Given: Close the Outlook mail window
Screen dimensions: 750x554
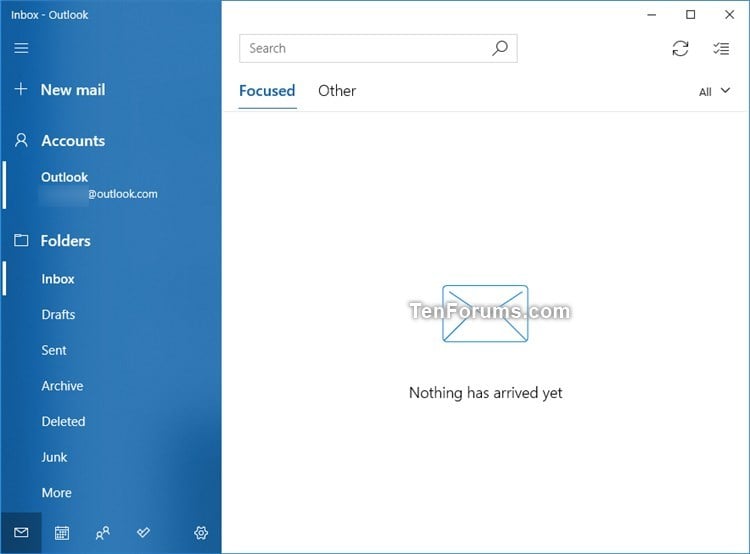Looking at the screenshot, I should (729, 15).
